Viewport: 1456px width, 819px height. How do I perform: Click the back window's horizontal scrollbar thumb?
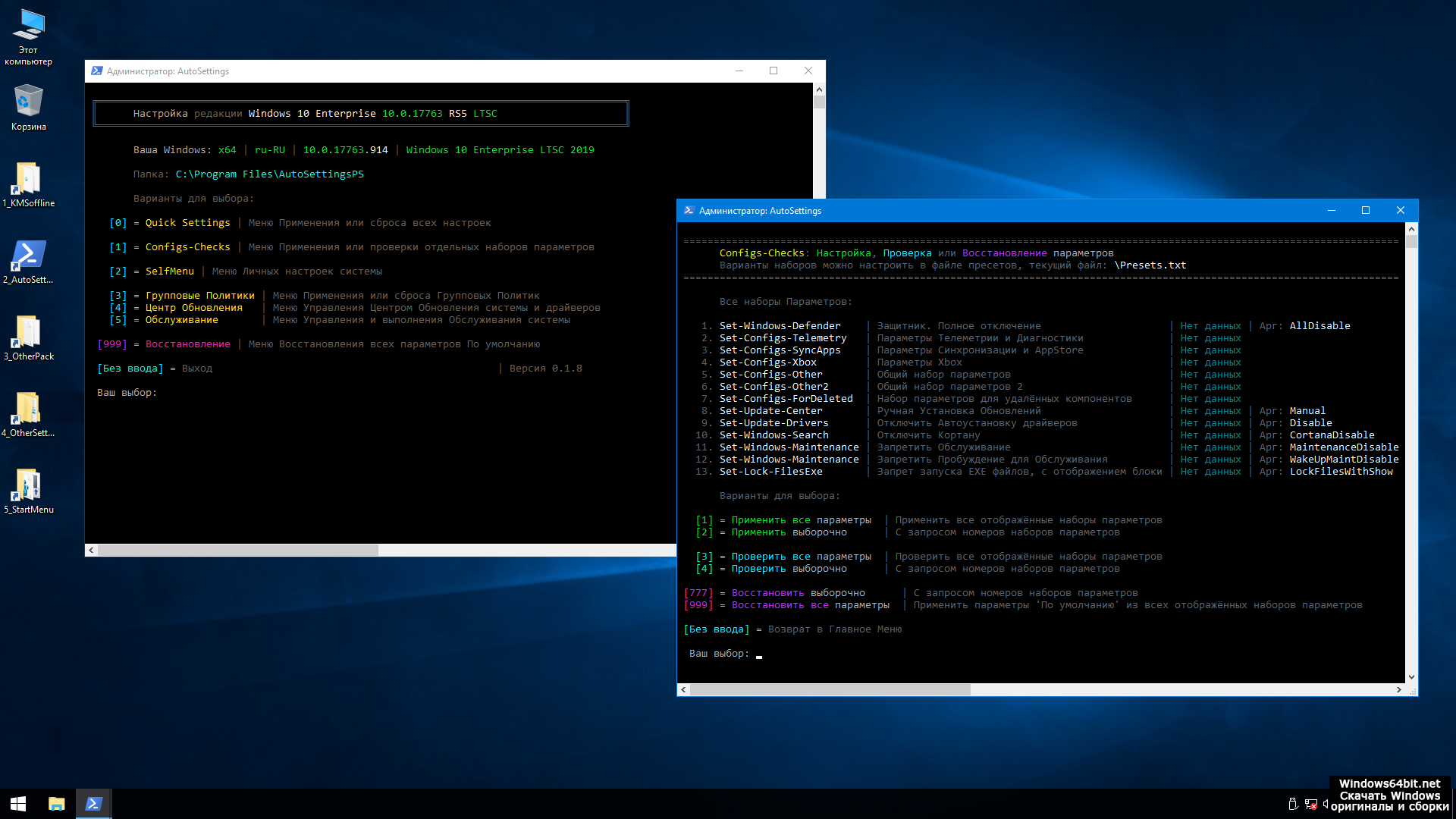237,551
